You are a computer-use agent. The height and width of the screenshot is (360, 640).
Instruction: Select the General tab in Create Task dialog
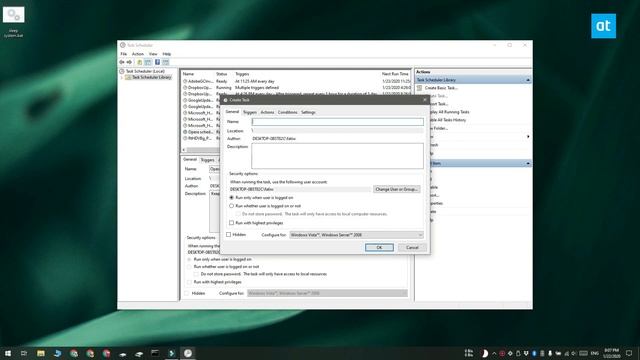(232, 112)
